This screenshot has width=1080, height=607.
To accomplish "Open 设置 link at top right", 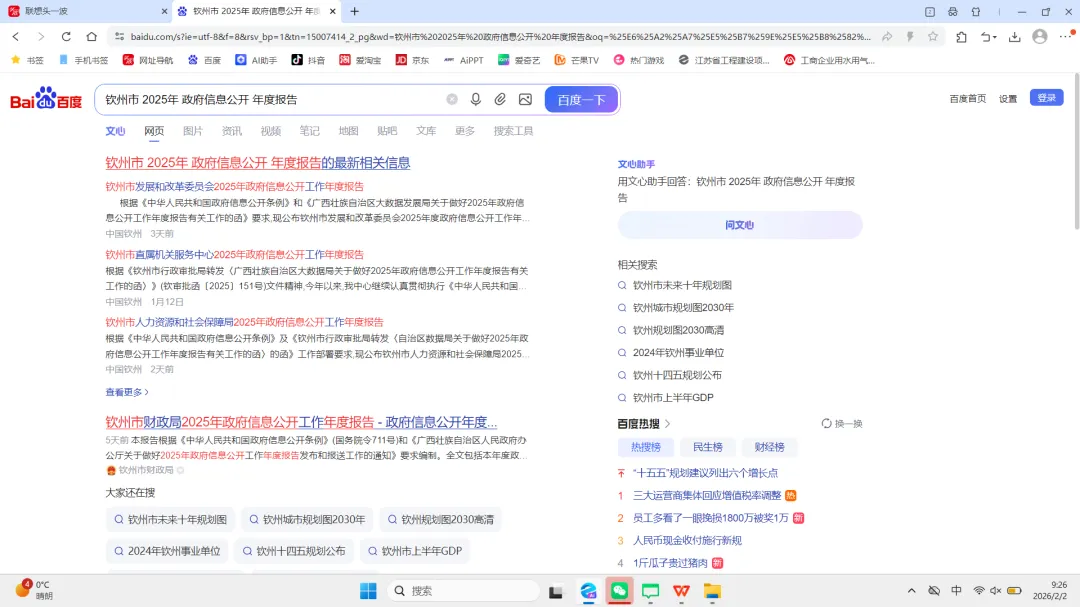I will point(1008,99).
